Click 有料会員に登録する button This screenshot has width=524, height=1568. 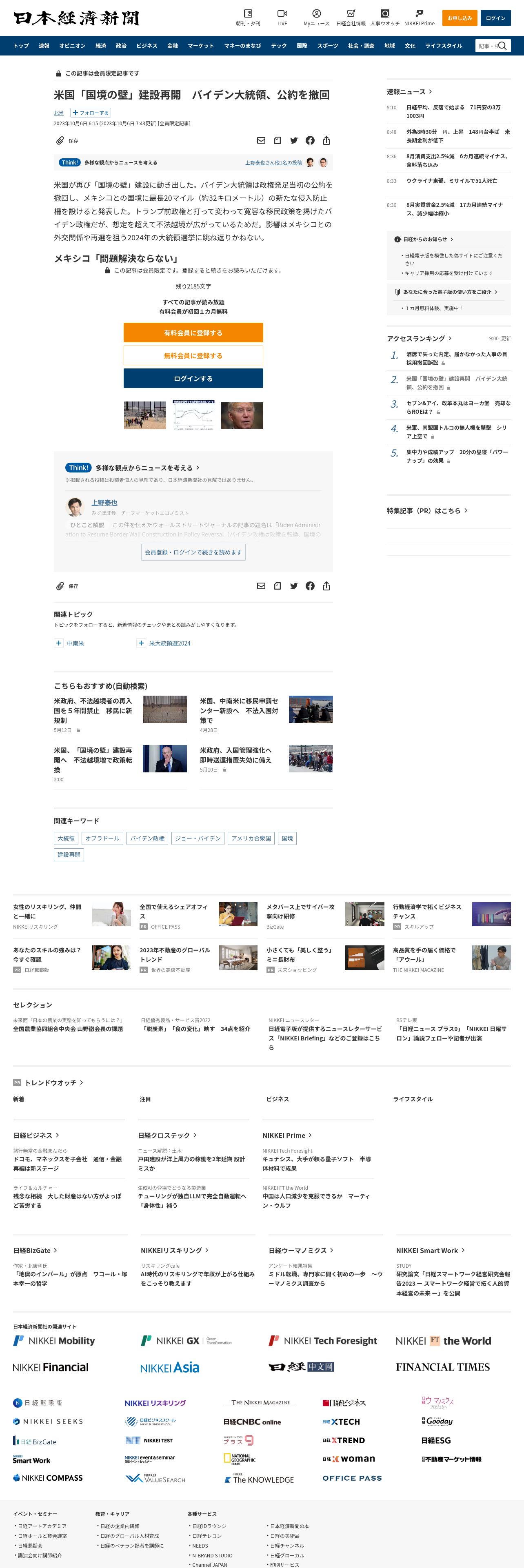193,333
